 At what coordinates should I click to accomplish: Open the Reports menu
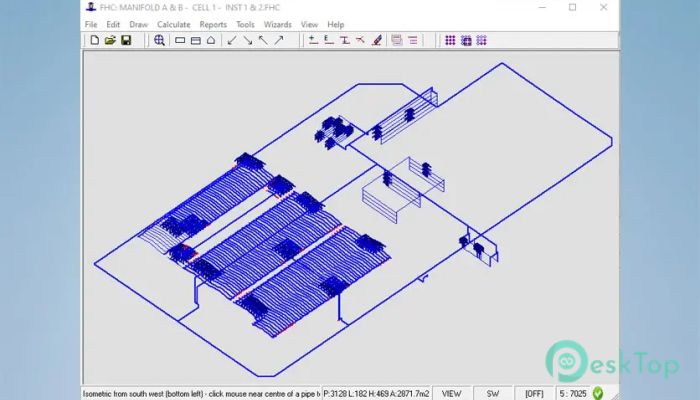pyautogui.click(x=213, y=24)
